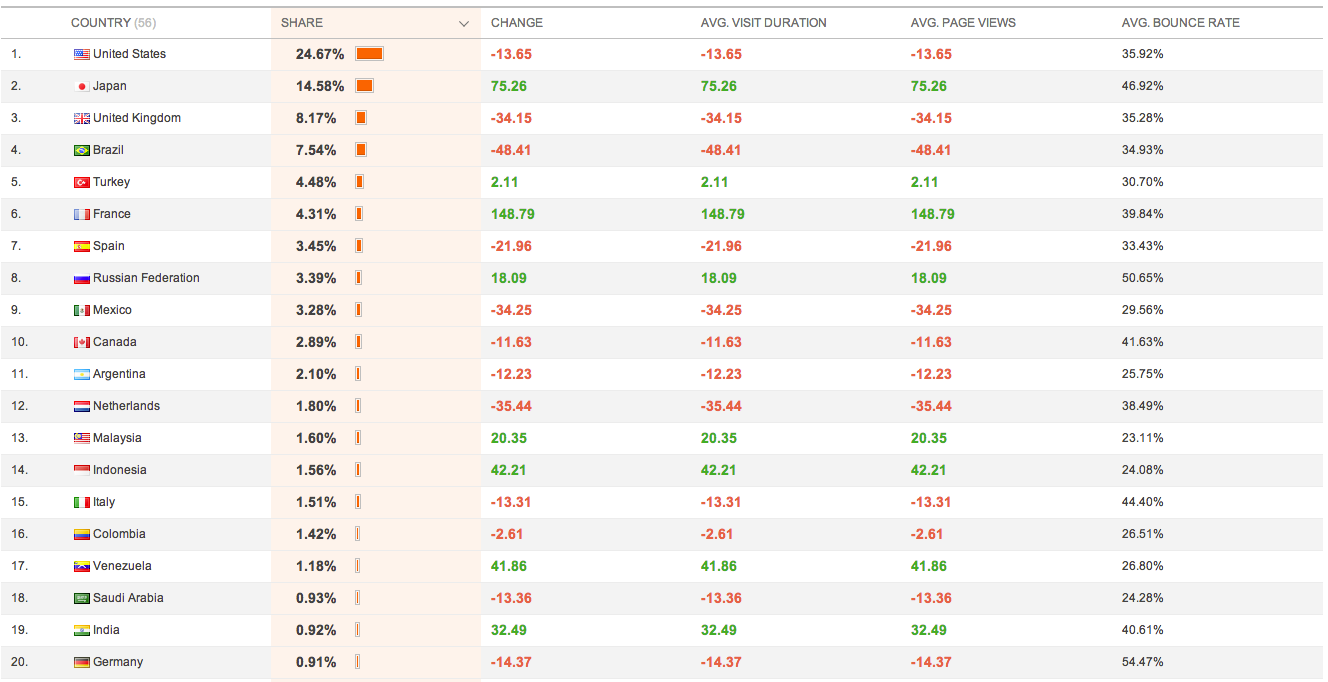Click the 14.58% share value

tap(320, 86)
